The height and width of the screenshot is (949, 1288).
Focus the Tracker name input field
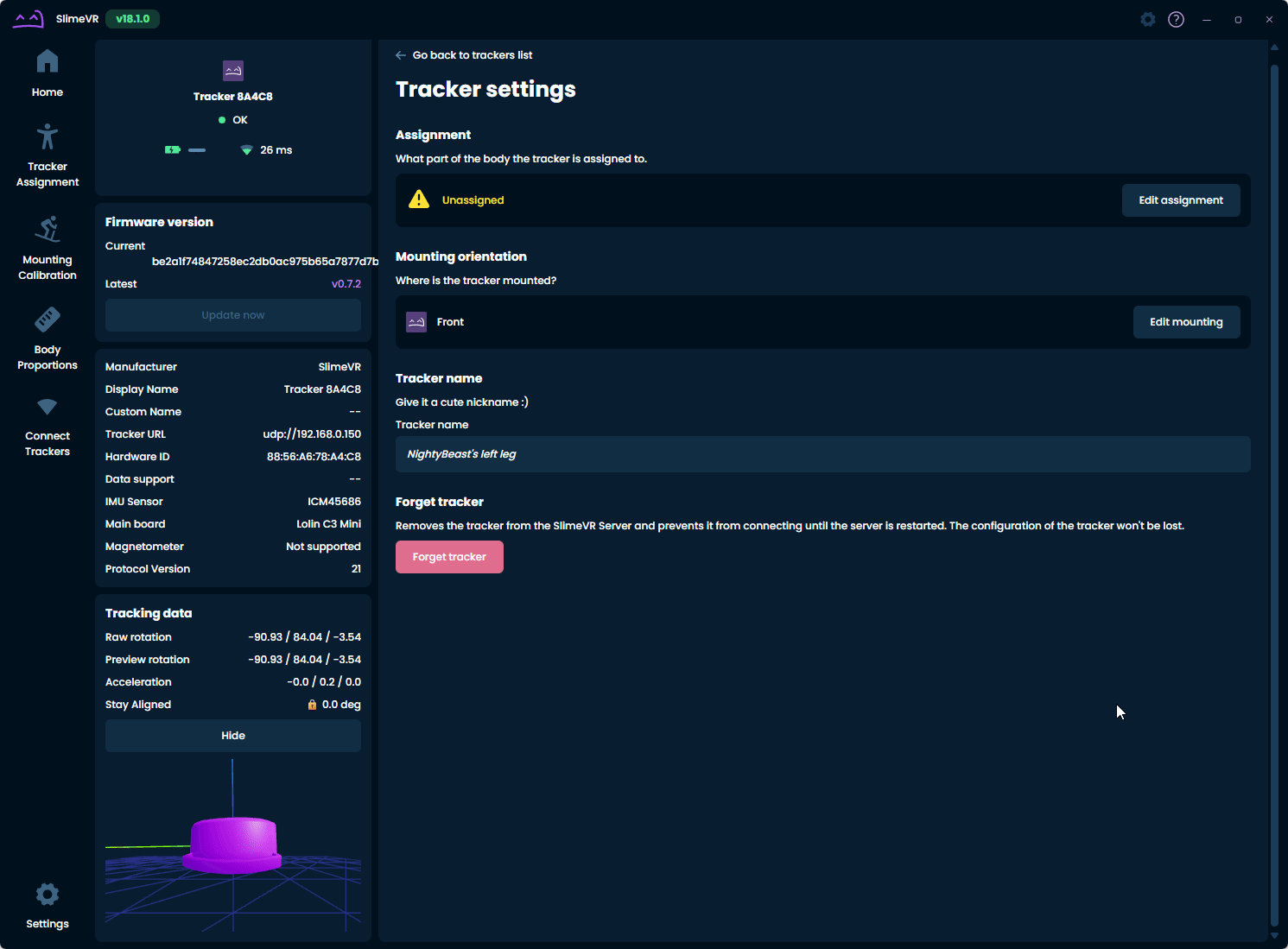[x=822, y=454]
